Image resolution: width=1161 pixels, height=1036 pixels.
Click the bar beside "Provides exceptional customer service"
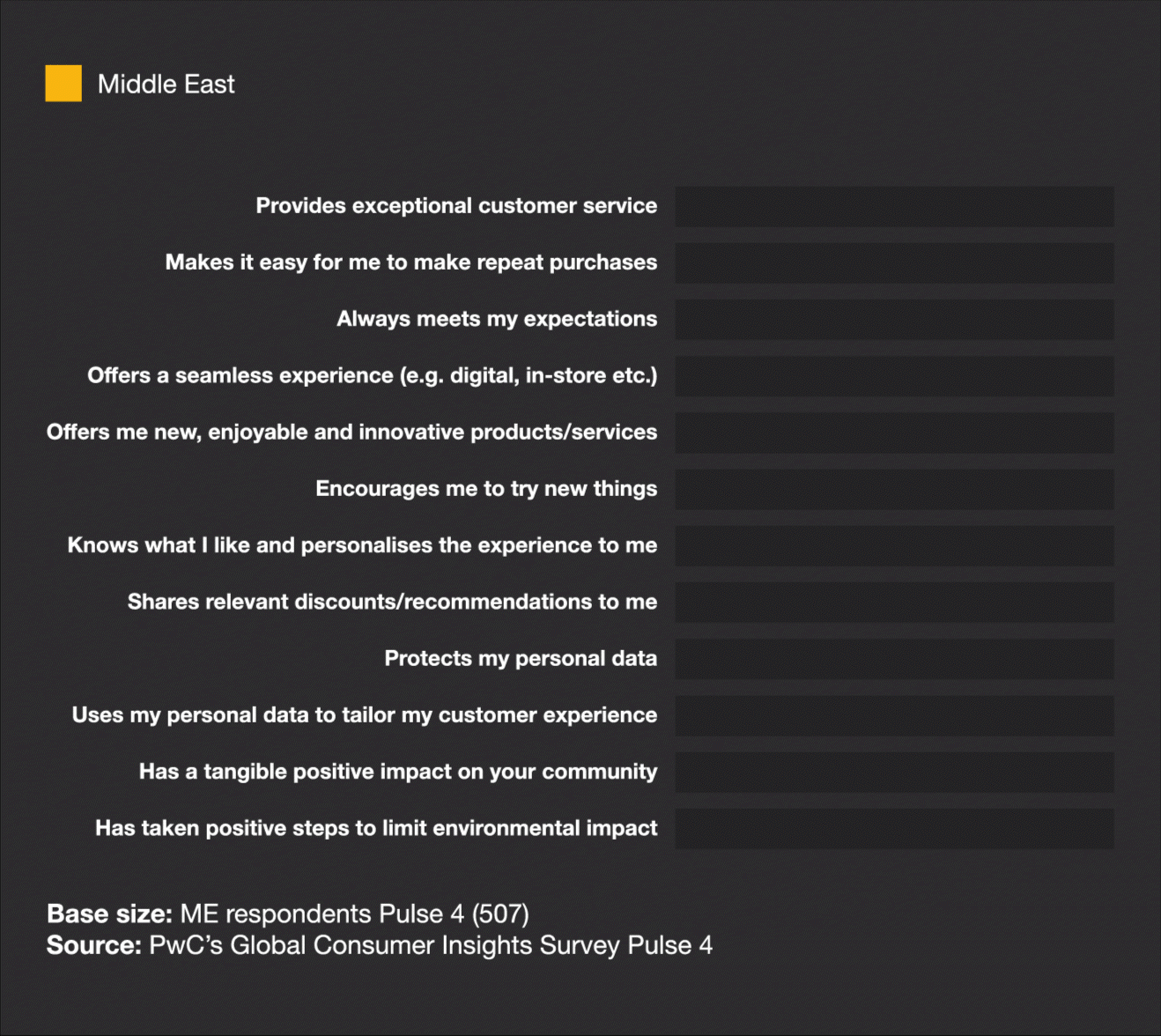pyautogui.click(x=894, y=207)
